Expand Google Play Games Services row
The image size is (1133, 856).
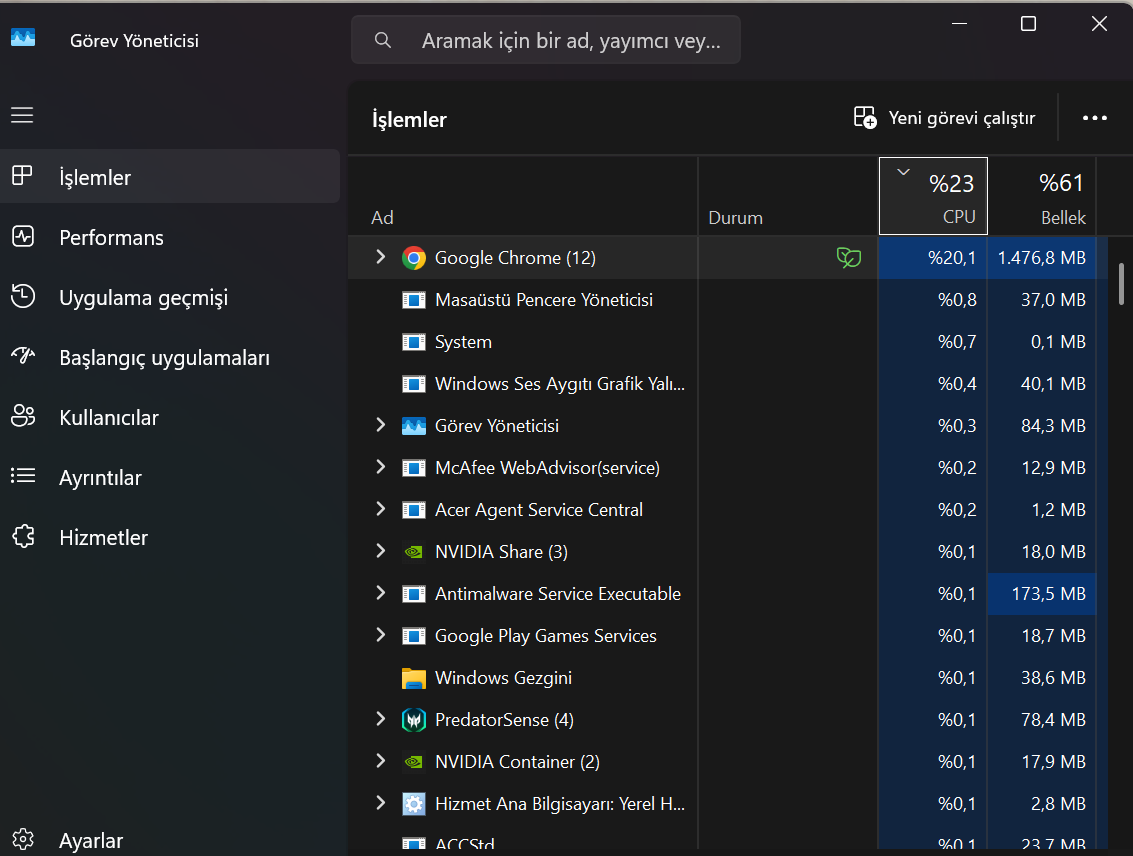(x=380, y=635)
